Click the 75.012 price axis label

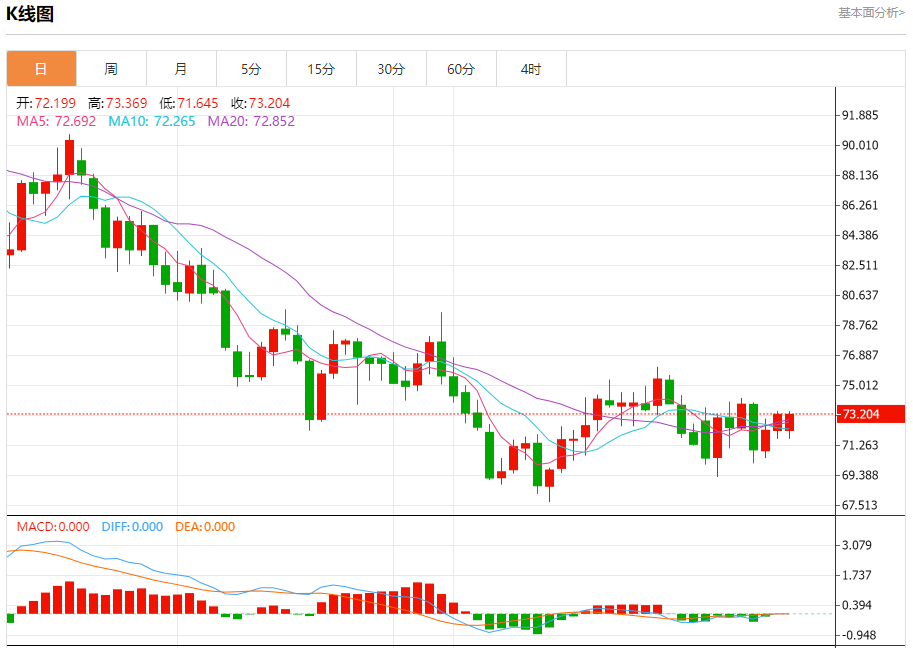click(x=860, y=385)
